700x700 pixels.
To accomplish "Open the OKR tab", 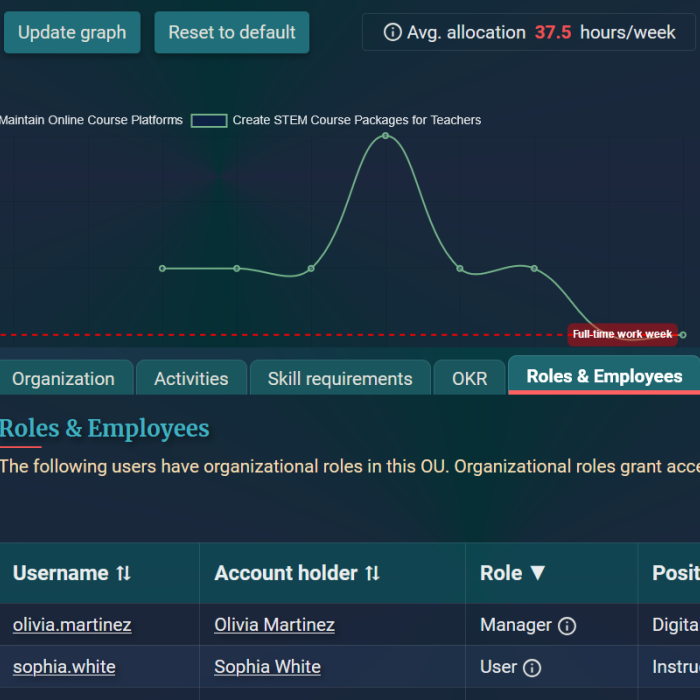I will click(x=470, y=379).
